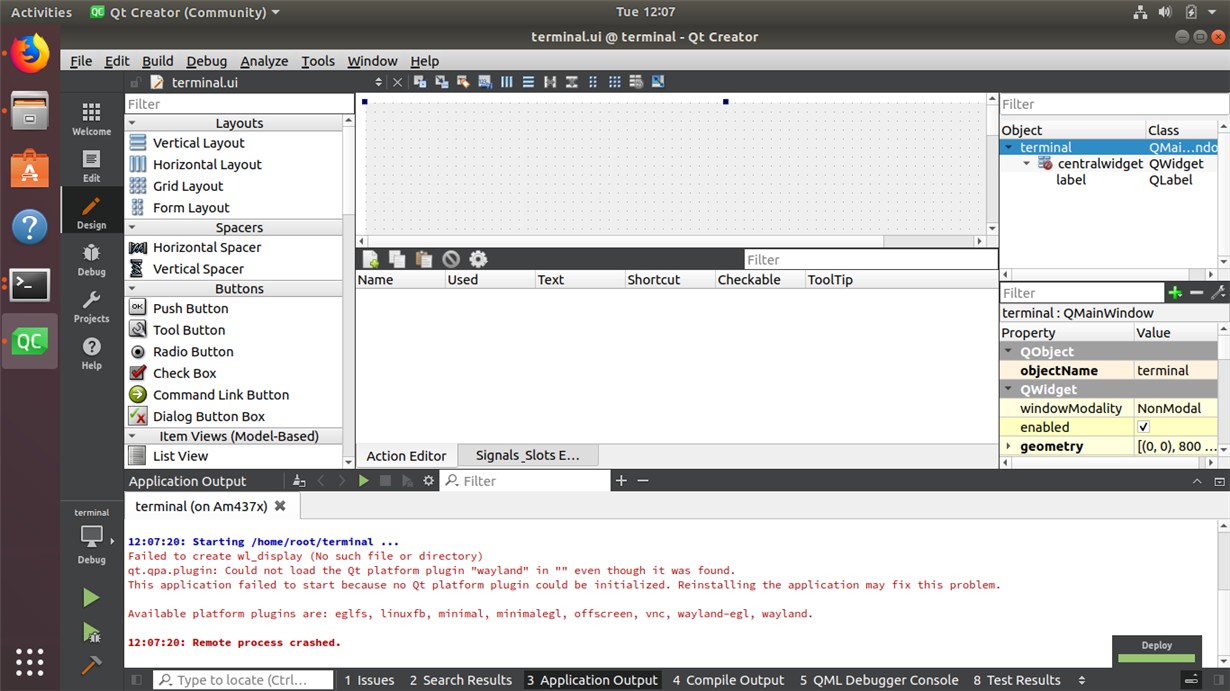Apply grid layout toolbar icon
This screenshot has width=1230, height=691.
(615, 82)
